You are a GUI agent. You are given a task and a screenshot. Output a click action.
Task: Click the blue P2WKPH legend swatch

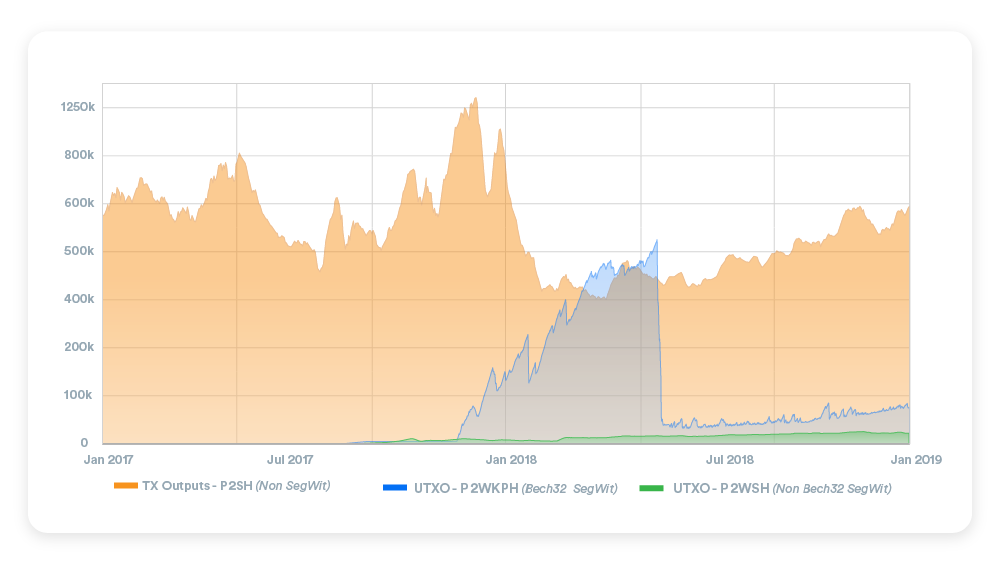395,488
